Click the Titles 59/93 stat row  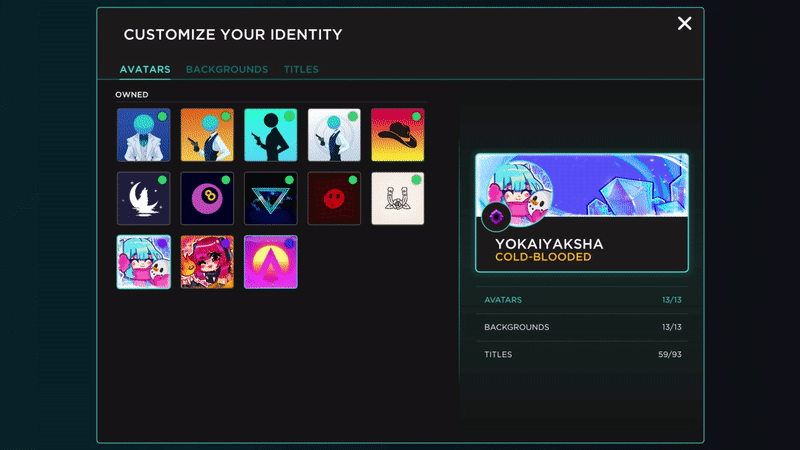(x=582, y=354)
